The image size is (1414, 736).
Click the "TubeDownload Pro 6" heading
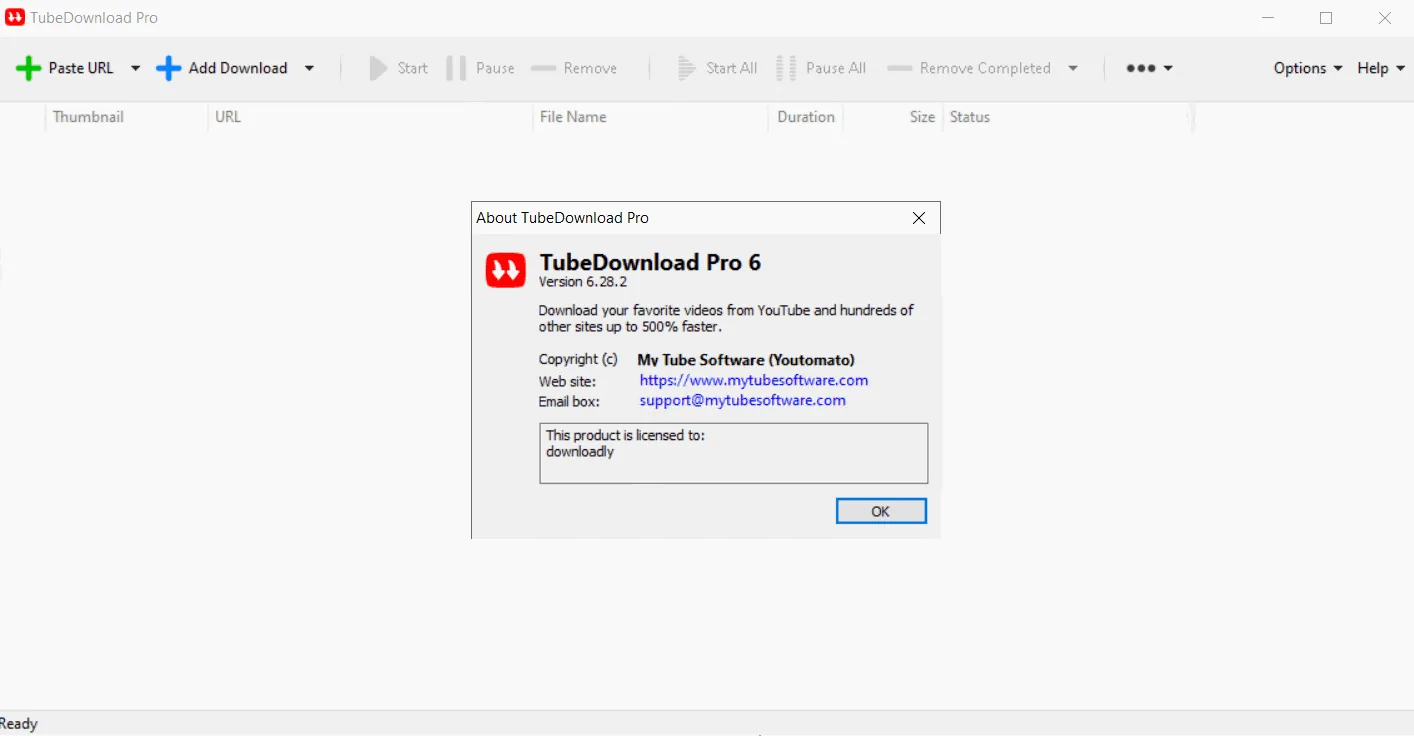click(650, 262)
